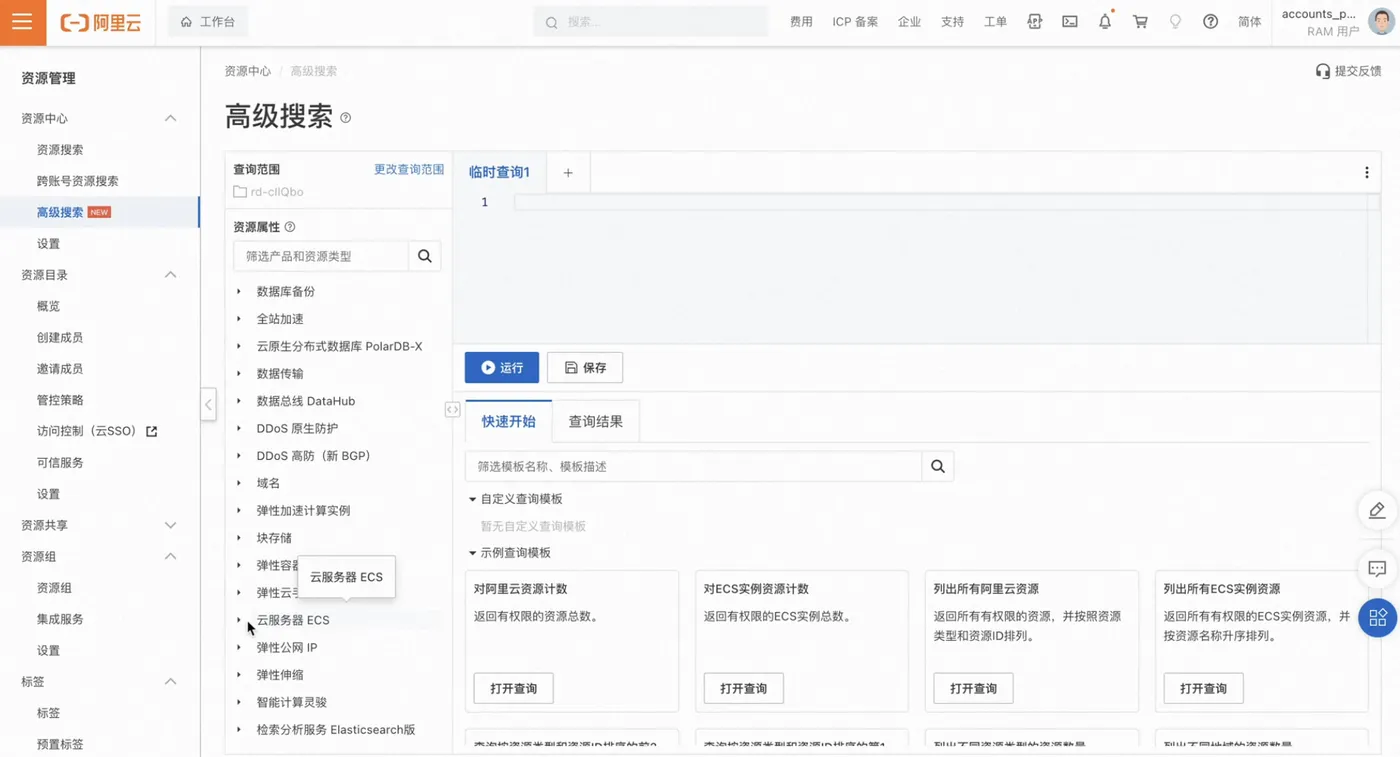Viewport: 1400px width, 757px height.
Task: Click the folder icon beside rd-cIIQbo
Action: click(240, 192)
